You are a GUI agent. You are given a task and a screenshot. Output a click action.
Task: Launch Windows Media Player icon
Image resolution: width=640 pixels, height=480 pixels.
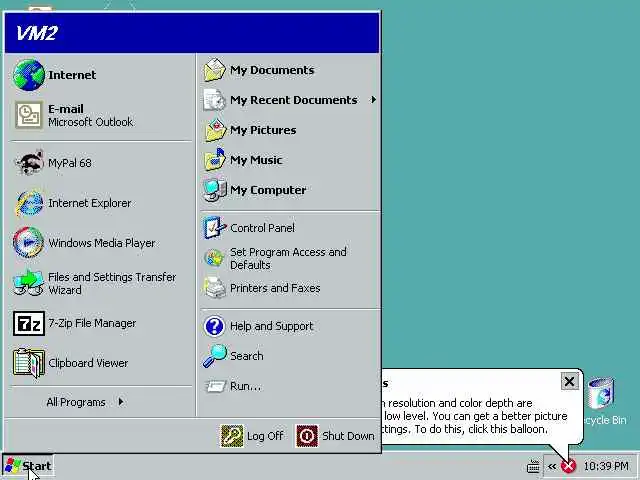pyautogui.click(x=29, y=243)
